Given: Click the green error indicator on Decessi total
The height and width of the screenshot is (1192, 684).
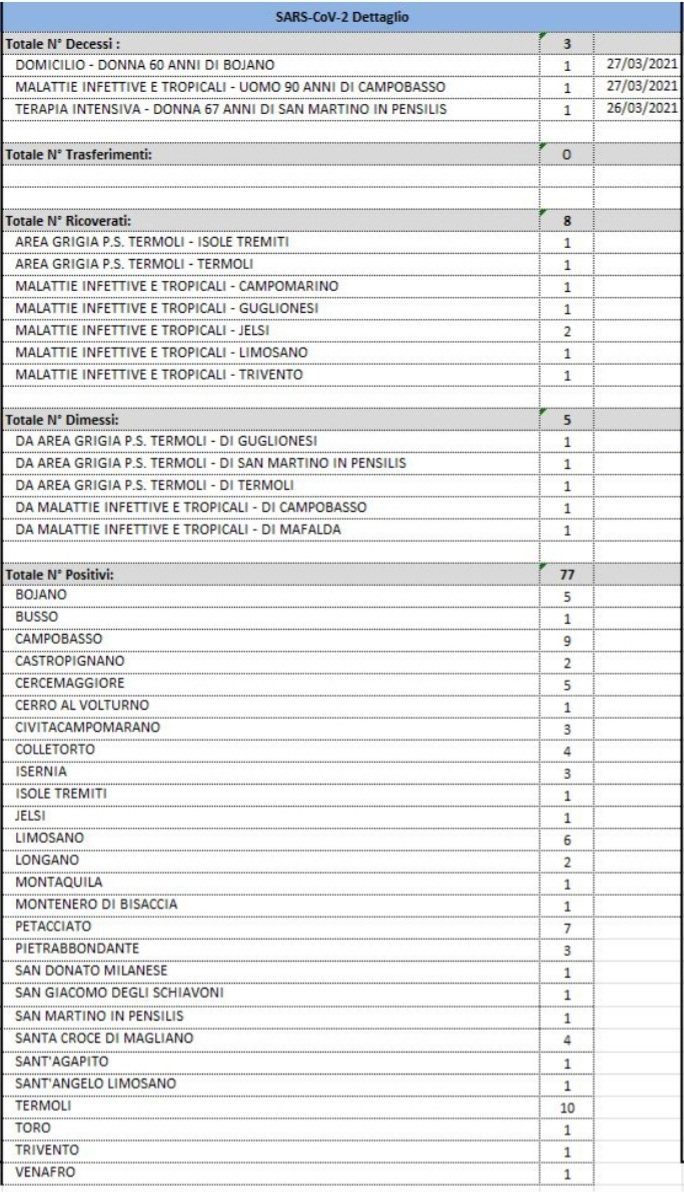Looking at the screenshot, I should pyautogui.click(x=543, y=36).
